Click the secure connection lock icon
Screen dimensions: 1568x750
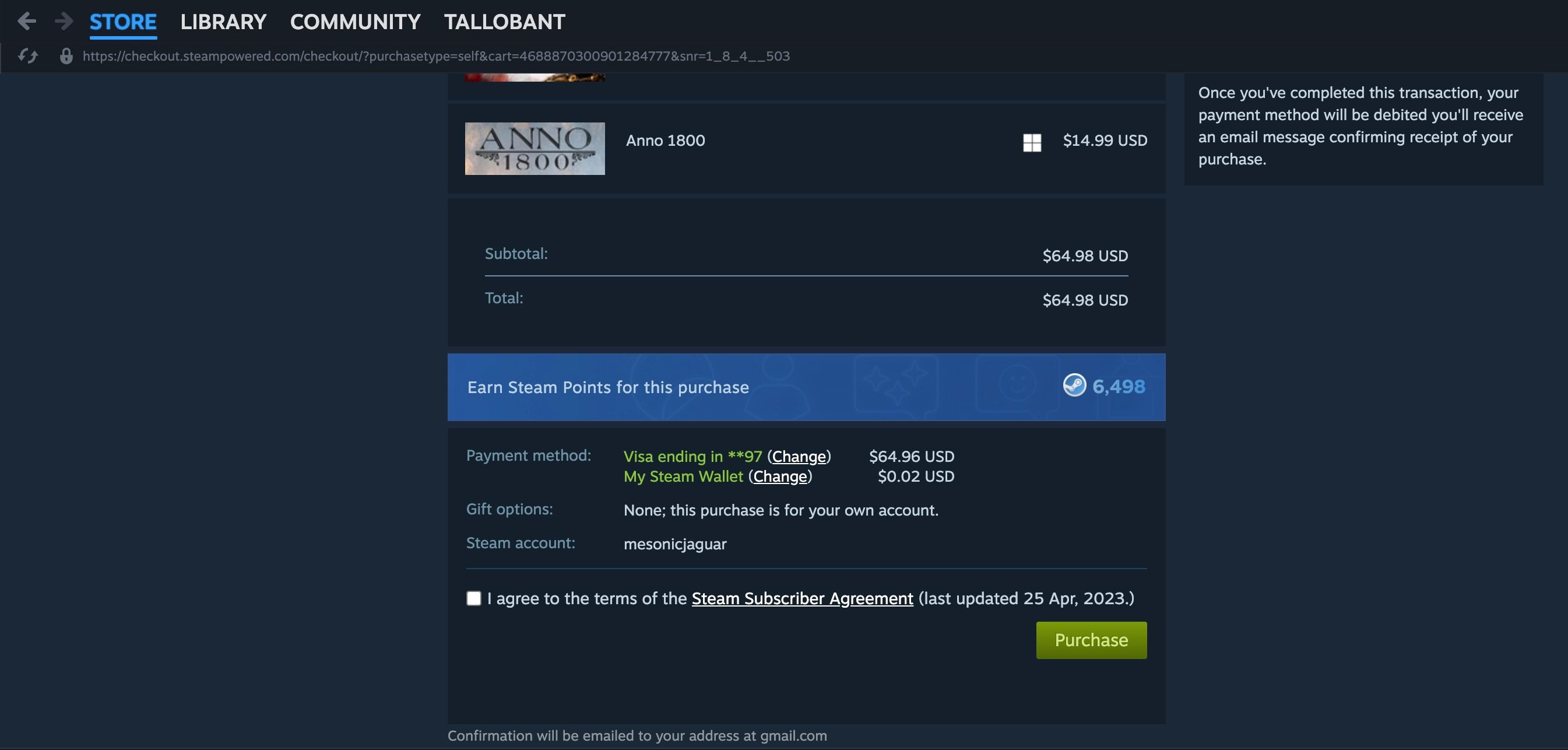[x=66, y=56]
